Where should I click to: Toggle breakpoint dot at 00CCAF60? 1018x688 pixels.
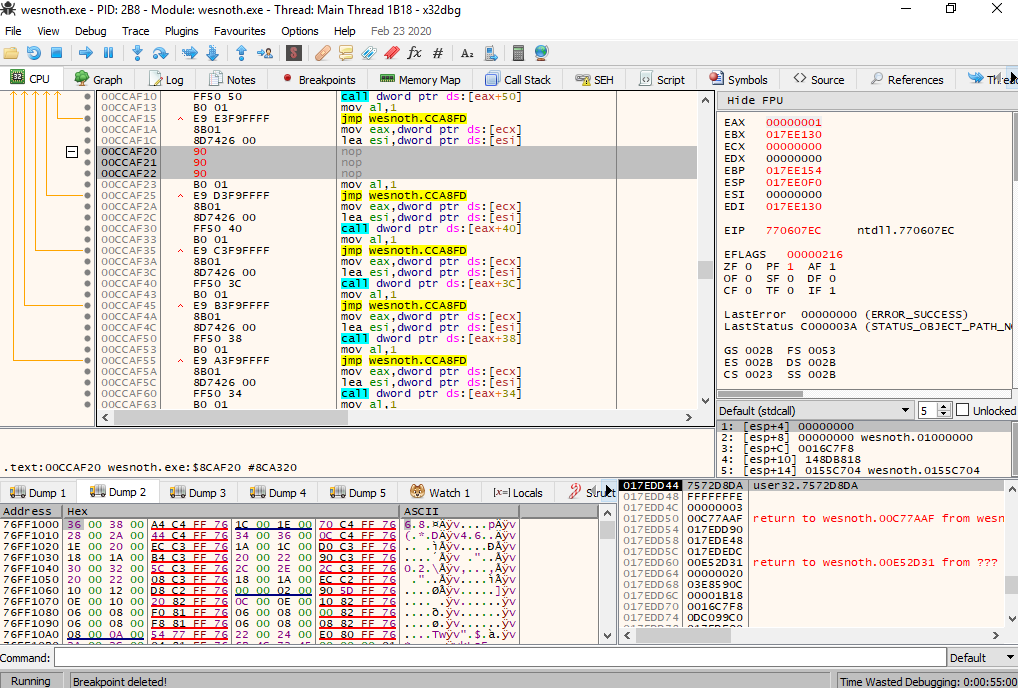[88, 393]
